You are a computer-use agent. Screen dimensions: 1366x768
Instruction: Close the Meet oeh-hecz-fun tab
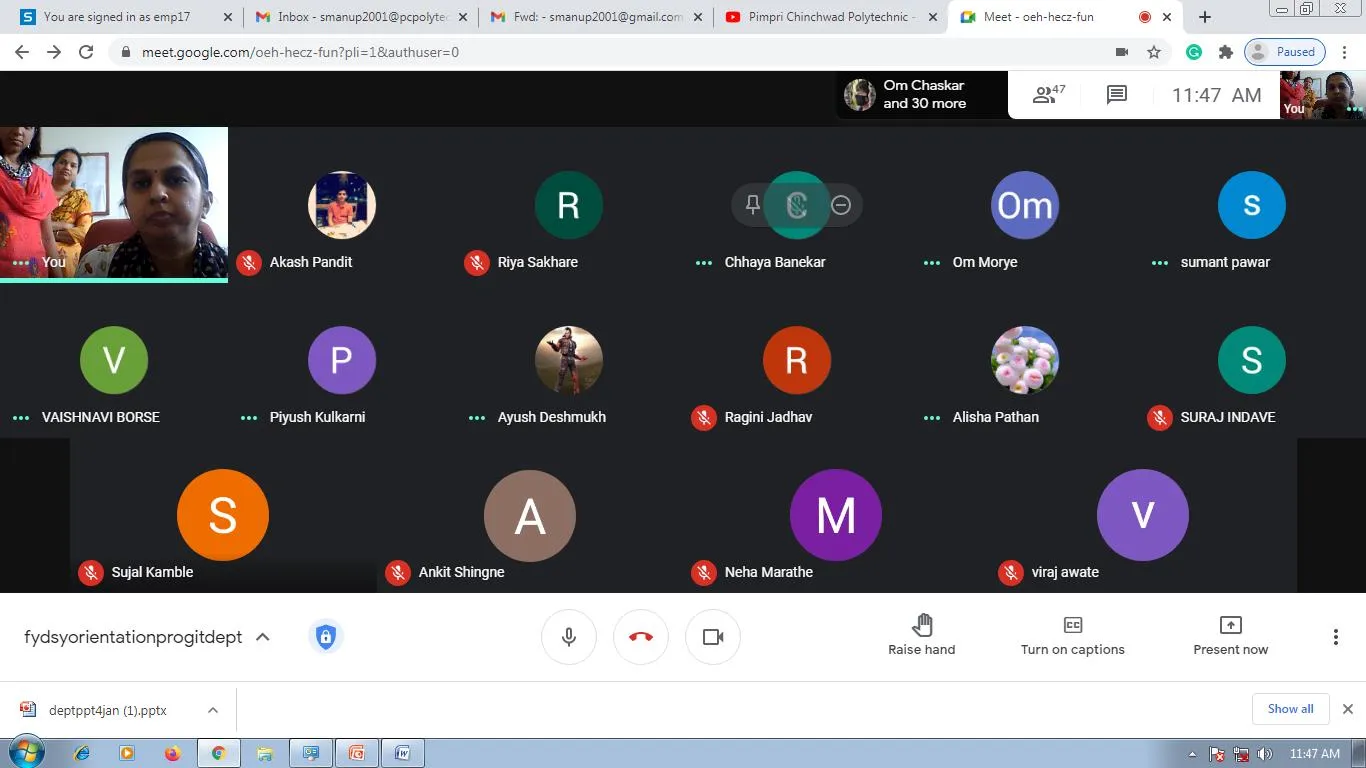[x=1167, y=17]
